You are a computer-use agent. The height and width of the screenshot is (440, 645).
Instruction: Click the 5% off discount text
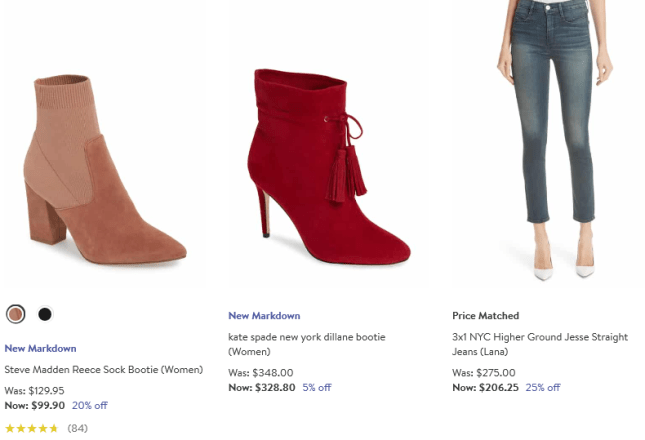point(316,388)
